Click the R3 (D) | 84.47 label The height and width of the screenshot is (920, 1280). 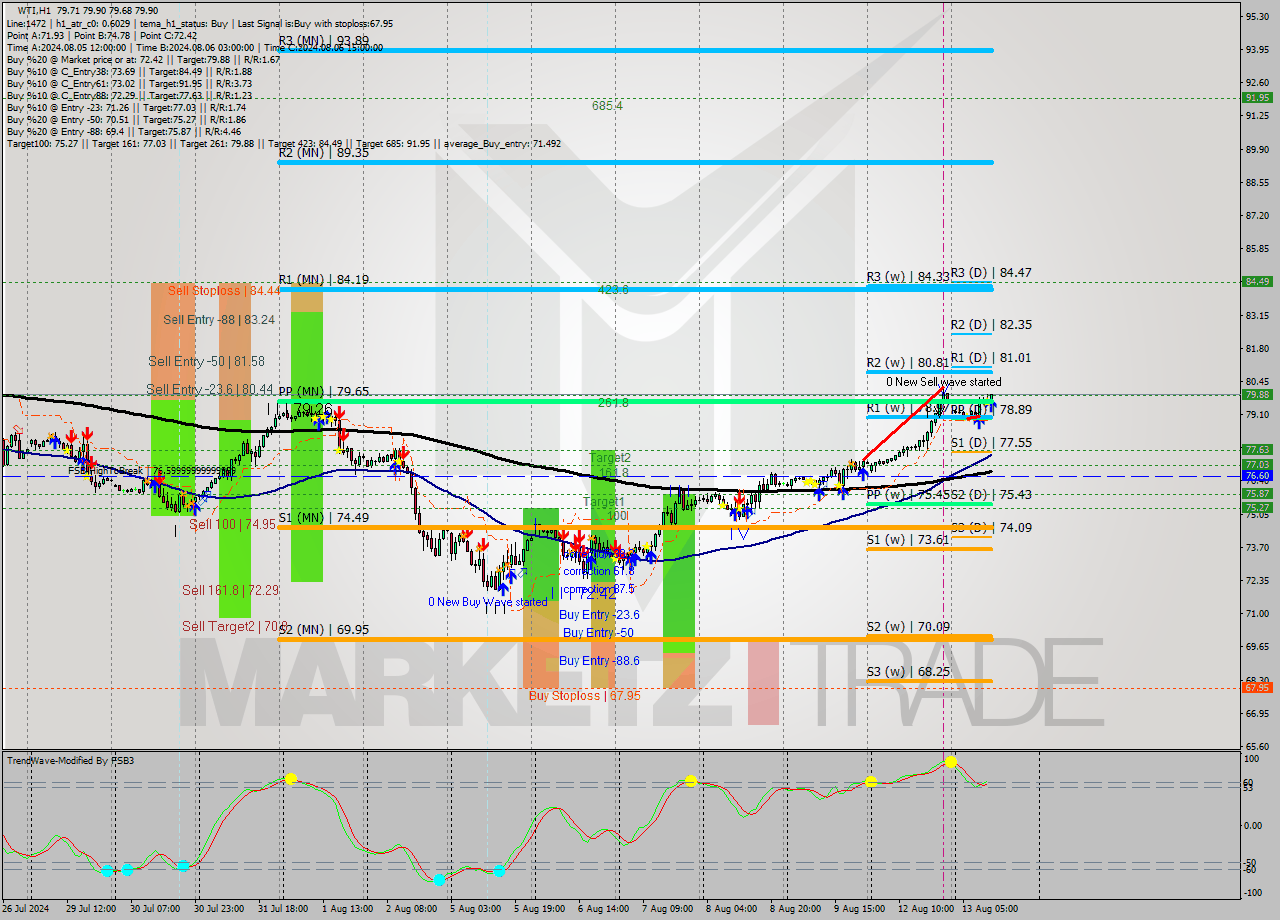point(991,272)
